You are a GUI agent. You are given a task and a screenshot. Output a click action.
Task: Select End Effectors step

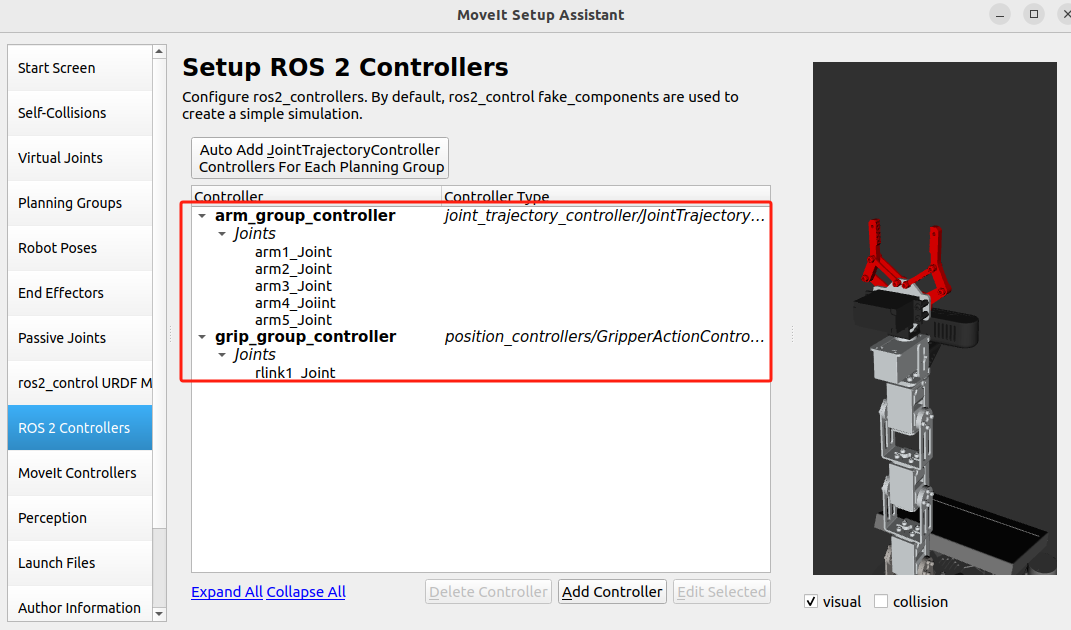coord(80,293)
